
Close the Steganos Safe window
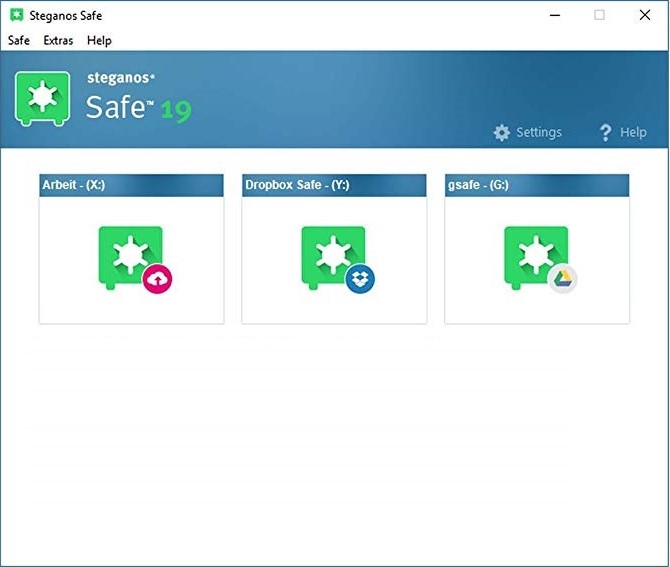[645, 15]
